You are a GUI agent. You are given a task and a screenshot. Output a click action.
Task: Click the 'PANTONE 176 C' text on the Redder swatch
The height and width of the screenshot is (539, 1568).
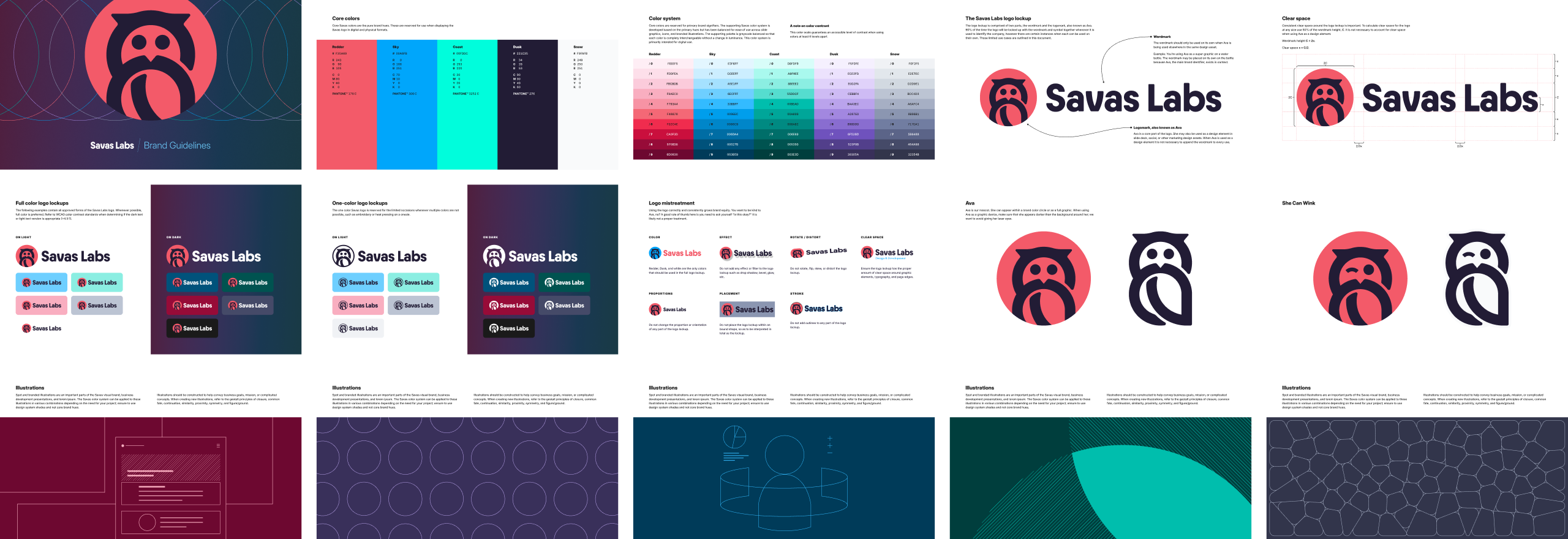tap(344, 94)
